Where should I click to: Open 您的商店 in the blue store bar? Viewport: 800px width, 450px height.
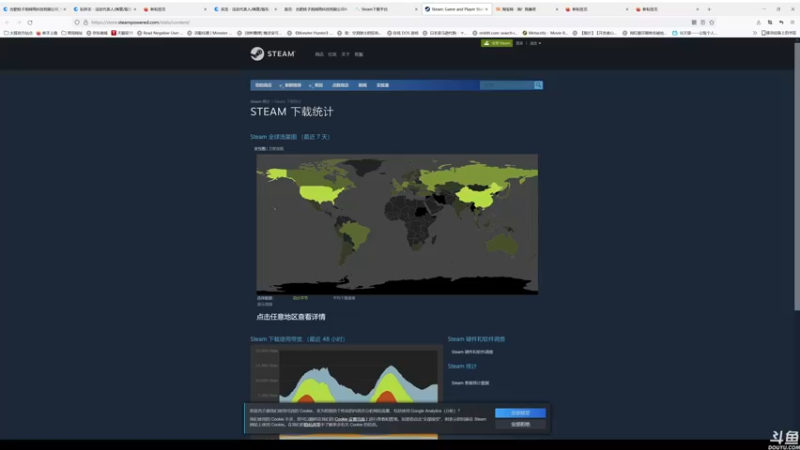coord(263,85)
